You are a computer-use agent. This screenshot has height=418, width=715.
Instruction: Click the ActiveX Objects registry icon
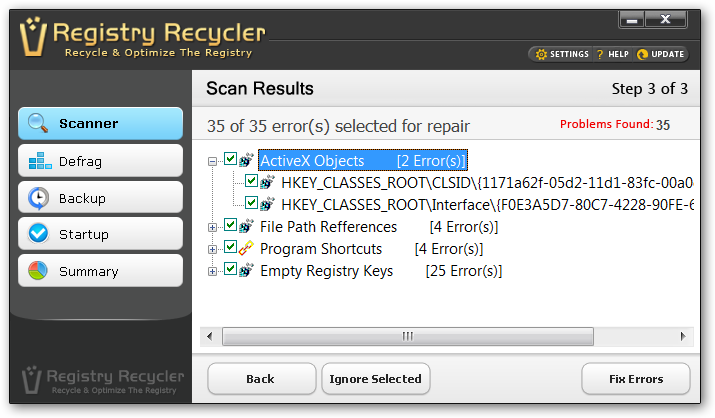tap(246, 160)
